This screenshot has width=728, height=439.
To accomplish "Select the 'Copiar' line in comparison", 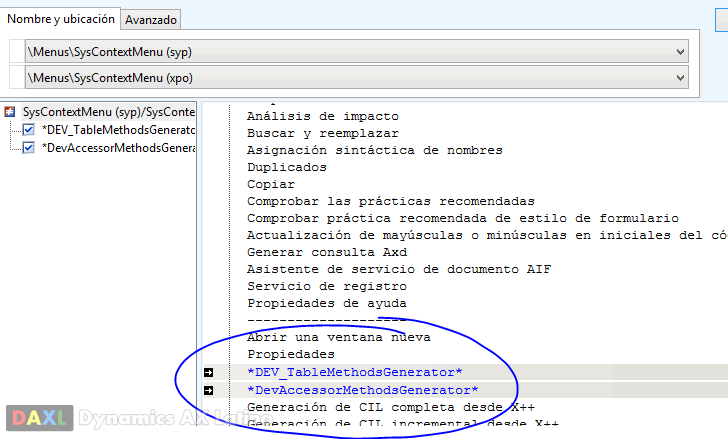I will 271,184.
